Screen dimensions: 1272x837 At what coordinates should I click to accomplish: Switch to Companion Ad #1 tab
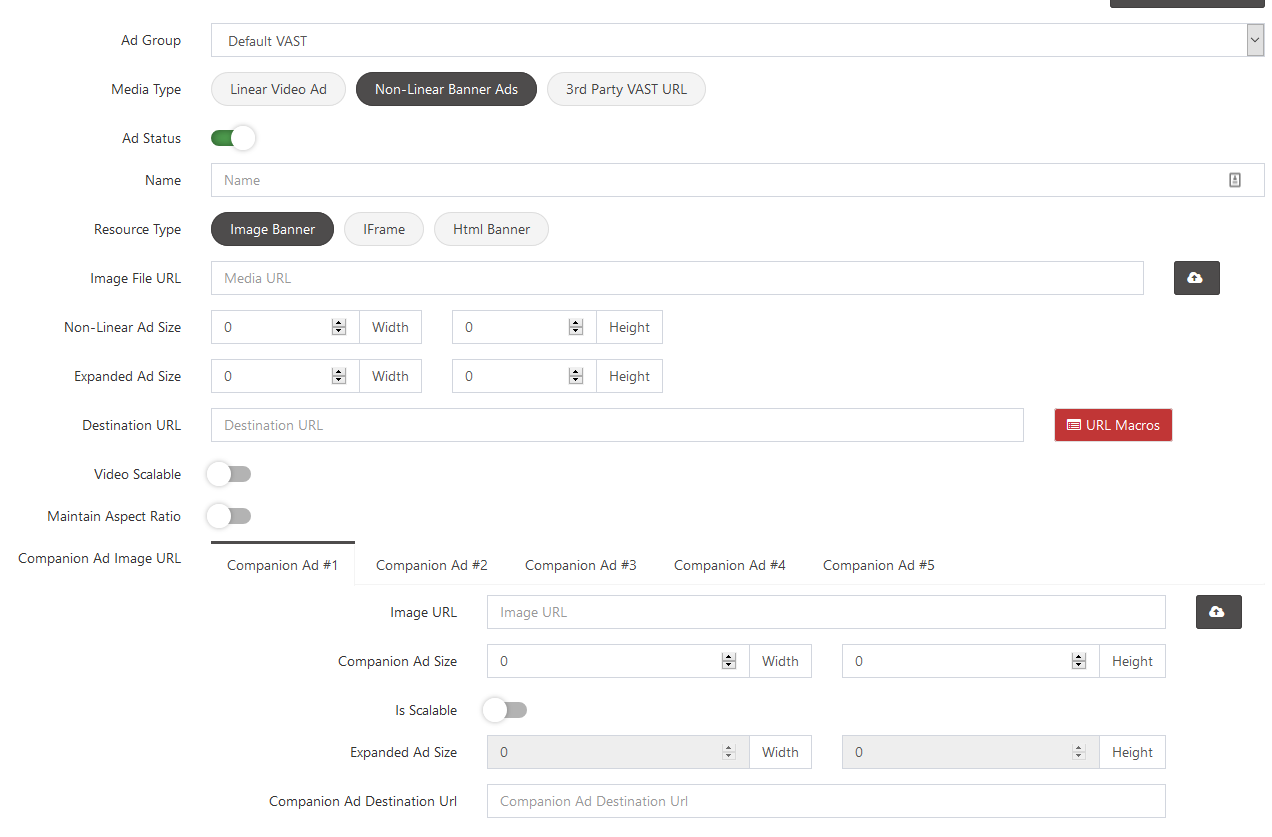[282, 565]
